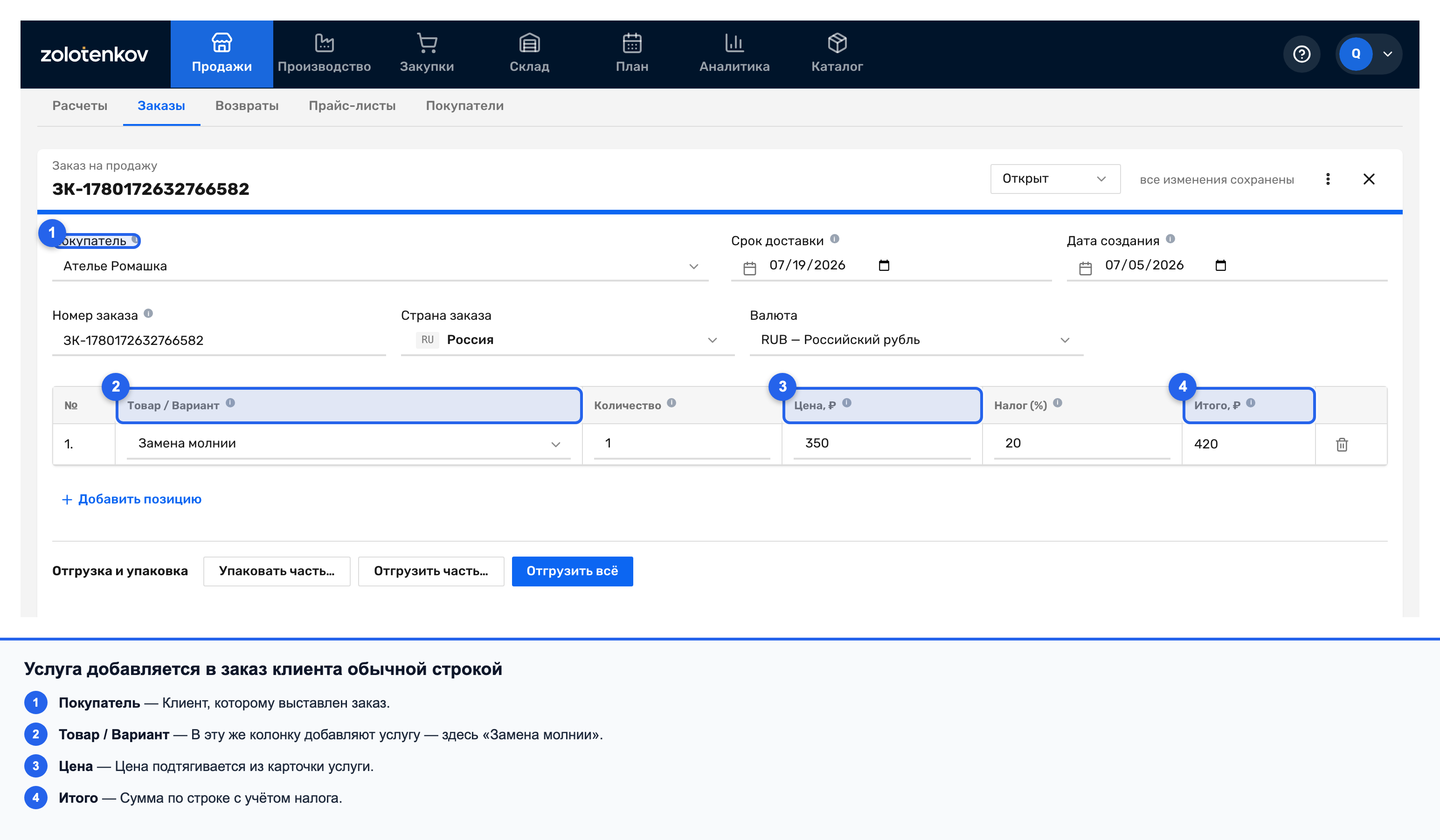Click the help question mark icon
Screen dimensions: 1440x840
coord(1301,54)
